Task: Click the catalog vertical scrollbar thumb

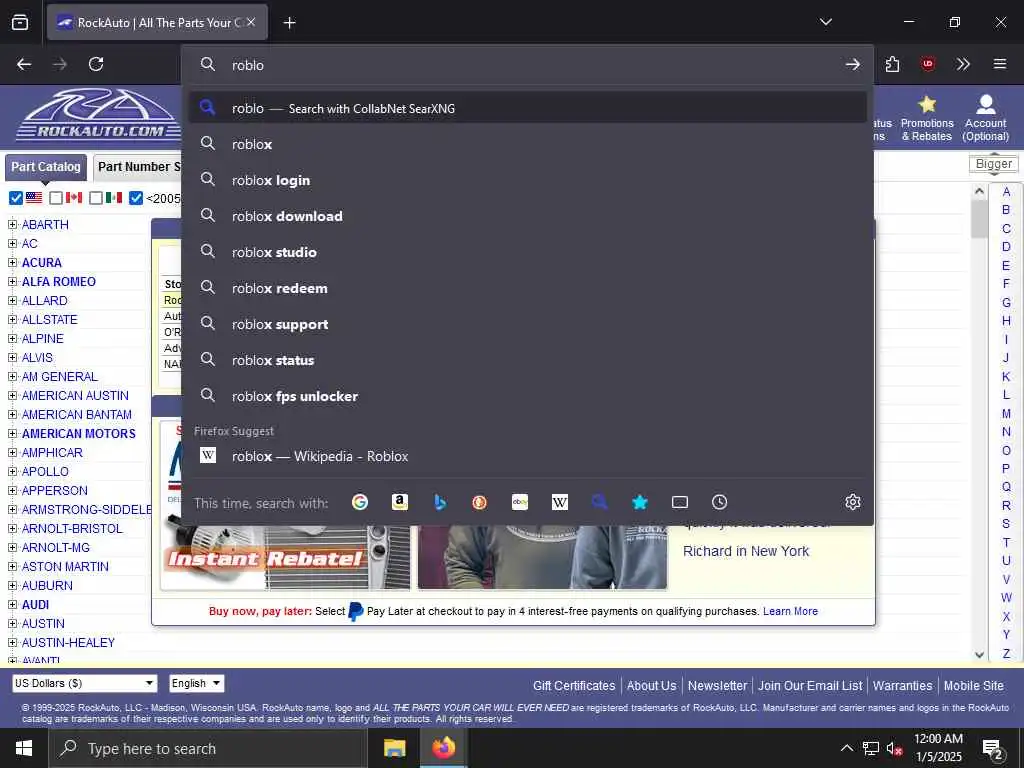Action: pyautogui.click(x=979, y=219)
